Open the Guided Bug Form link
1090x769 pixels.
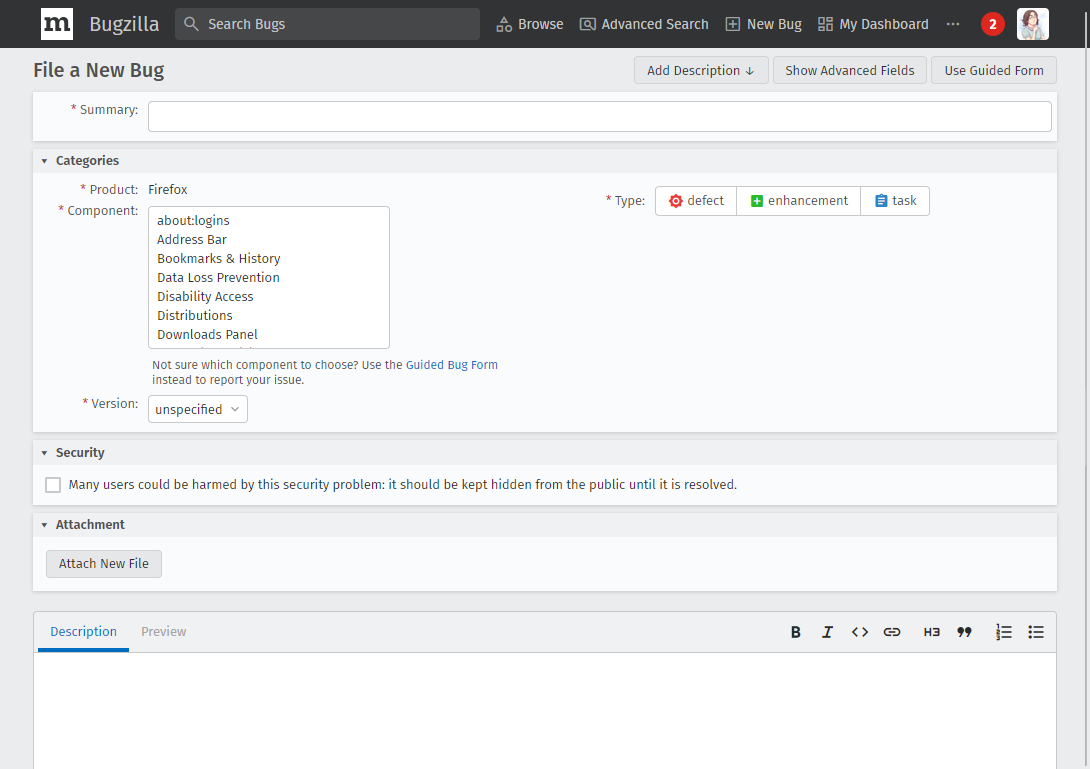(x=451, y=365)
